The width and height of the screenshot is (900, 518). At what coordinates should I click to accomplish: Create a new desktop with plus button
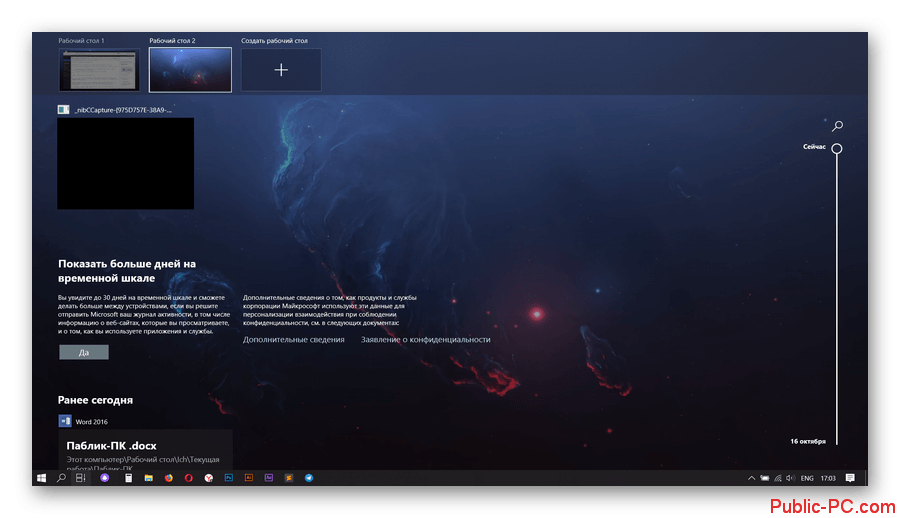tap(281, 69)
